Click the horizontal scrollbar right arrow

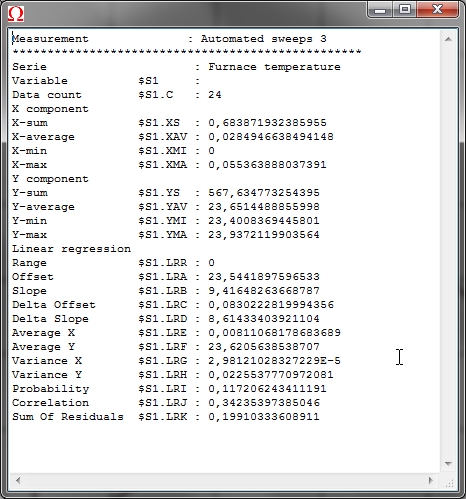point(430,480)
